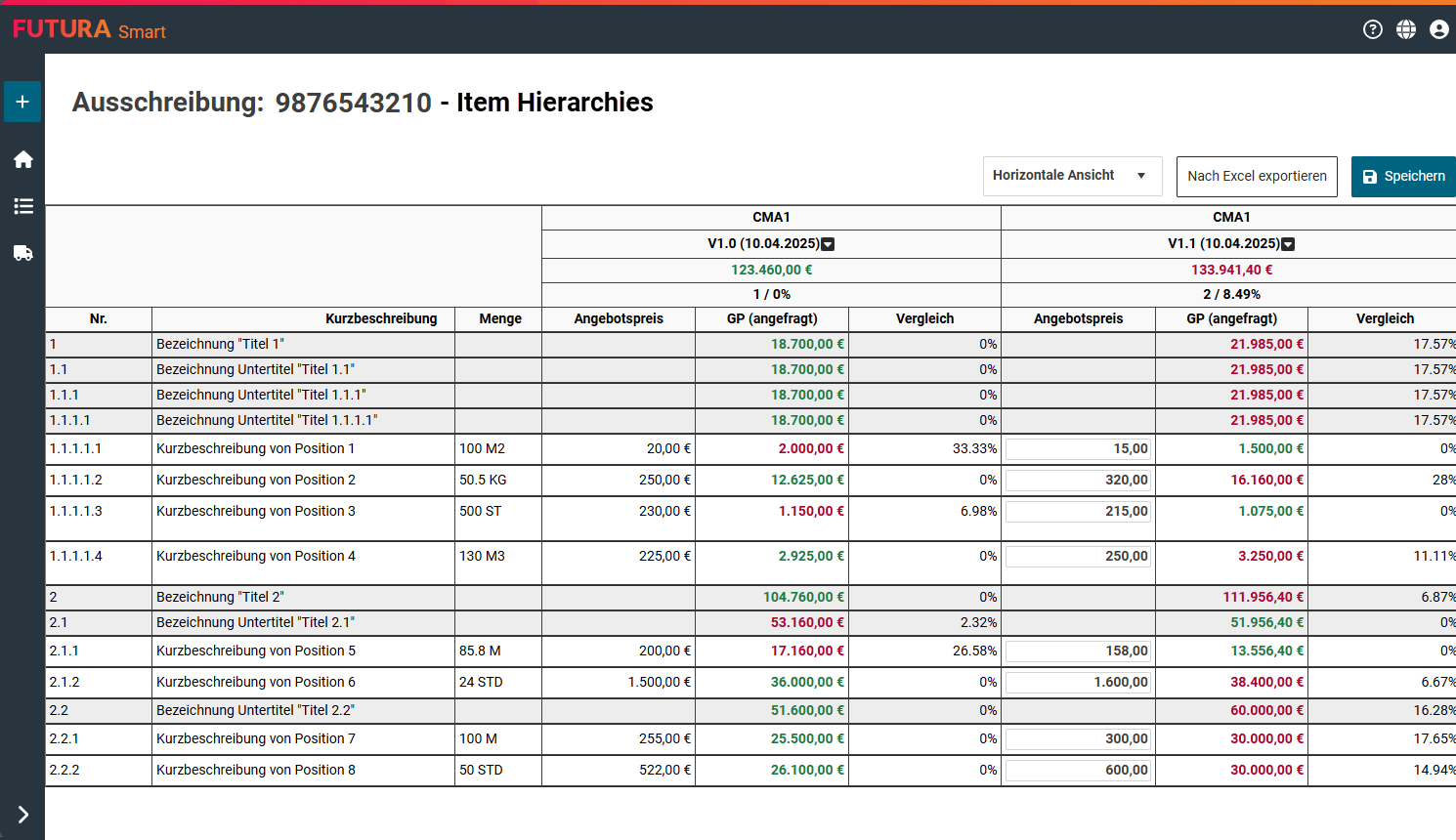The height and width of the screenshot is (840, 1456).
Task: Select the price input with 1.600,00
Action: click(1079, 682)
